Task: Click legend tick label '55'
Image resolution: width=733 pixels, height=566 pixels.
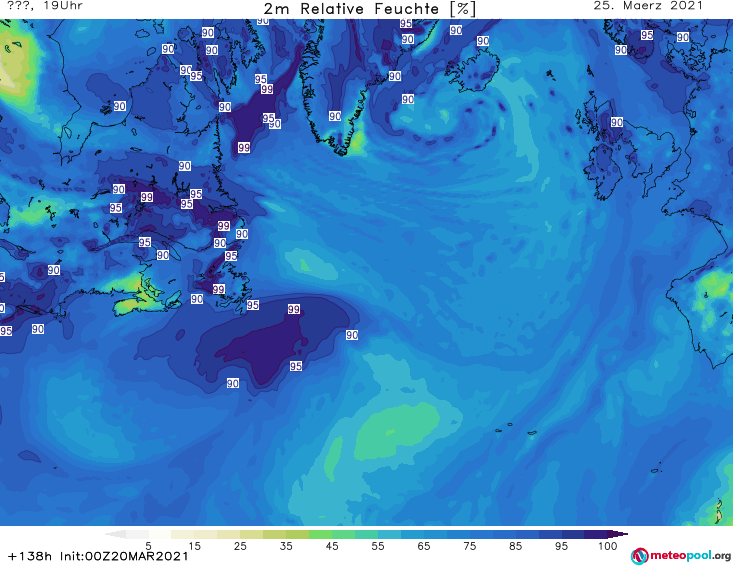Action: click(378, 546)
